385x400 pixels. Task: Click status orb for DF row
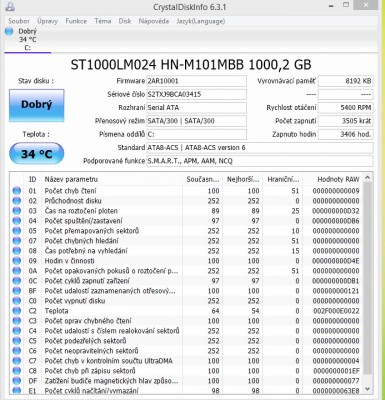pos(17,381)
